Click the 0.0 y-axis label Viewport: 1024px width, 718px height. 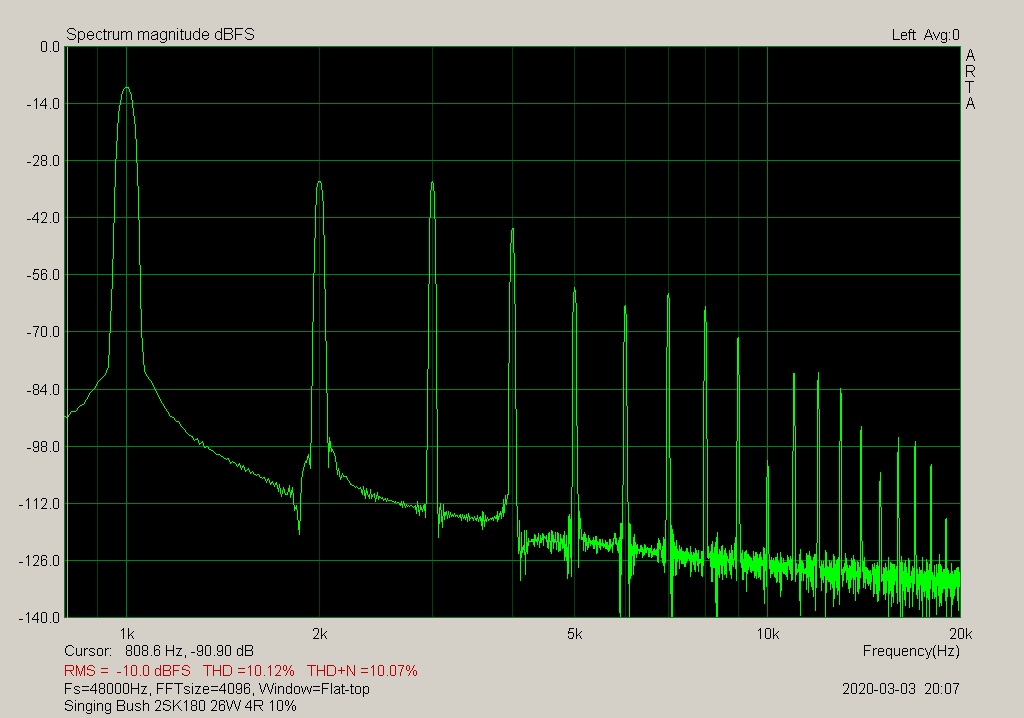(x=49, y=47)
